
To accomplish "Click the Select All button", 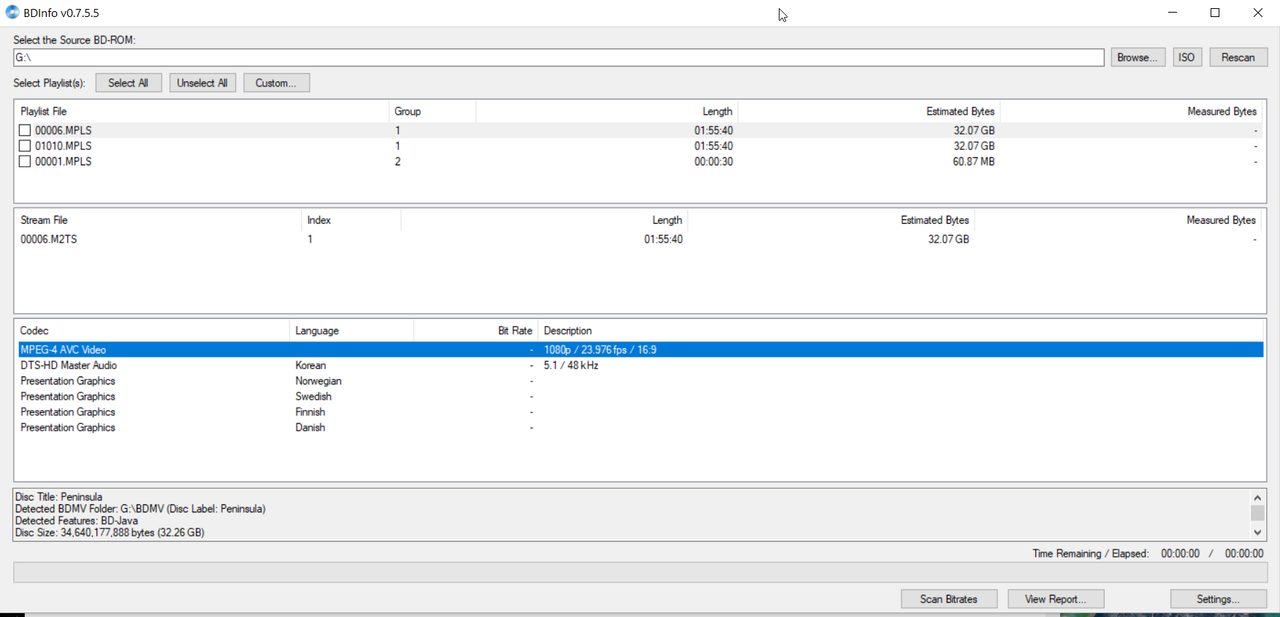I will (128, 83).
